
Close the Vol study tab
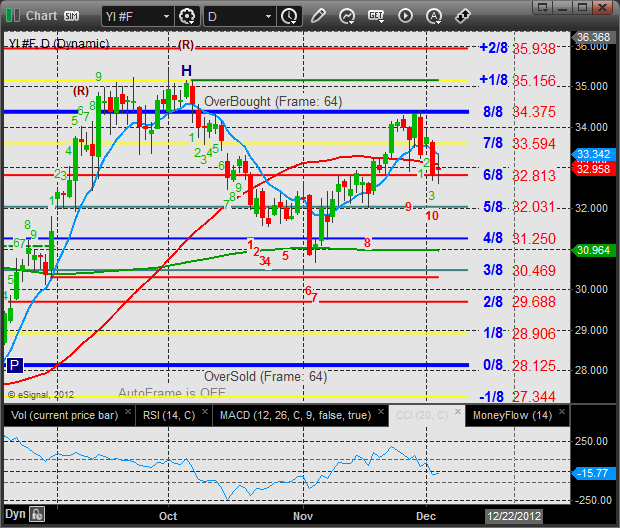128,411
